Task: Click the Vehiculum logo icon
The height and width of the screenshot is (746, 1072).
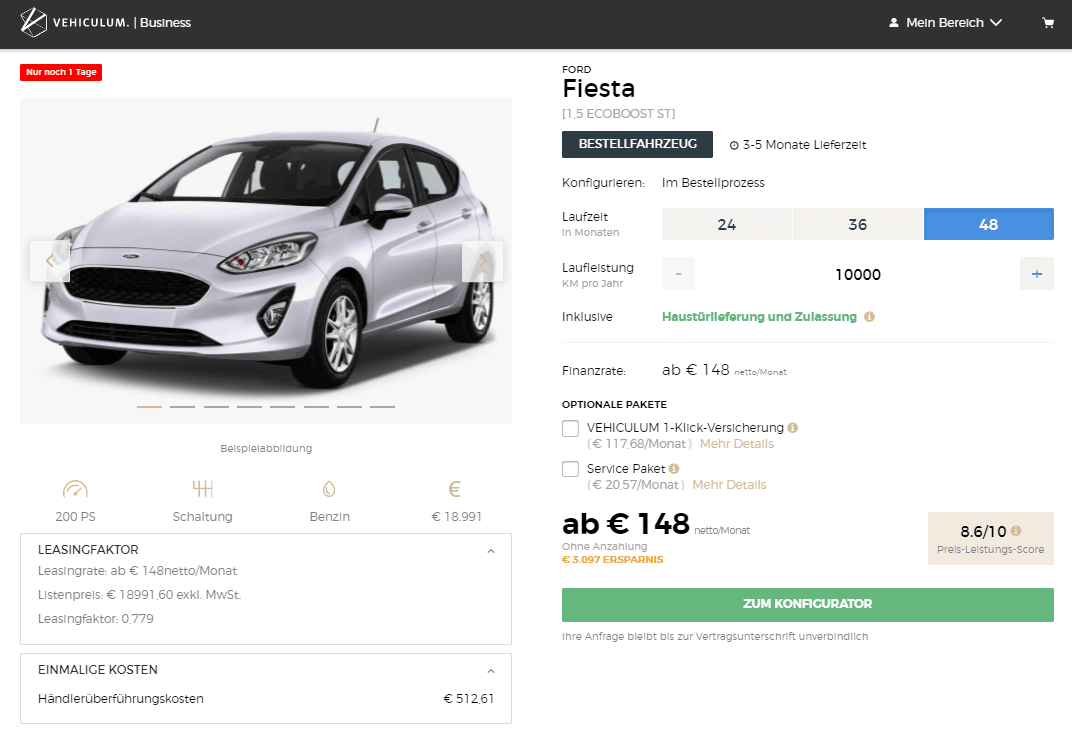Action: (34, 23)
